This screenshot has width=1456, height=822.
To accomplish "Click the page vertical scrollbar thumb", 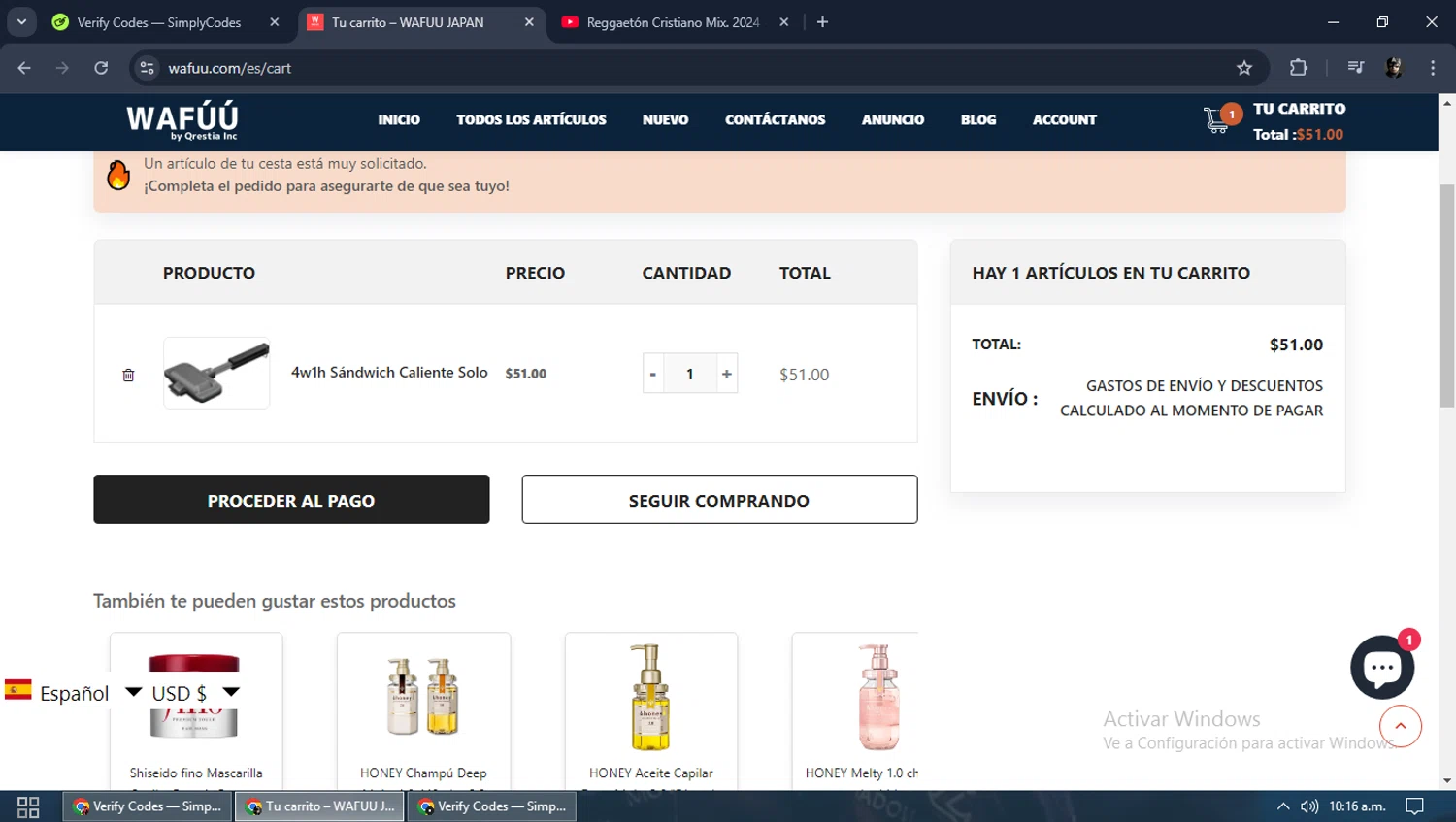I will click(x=1446, y=296).
